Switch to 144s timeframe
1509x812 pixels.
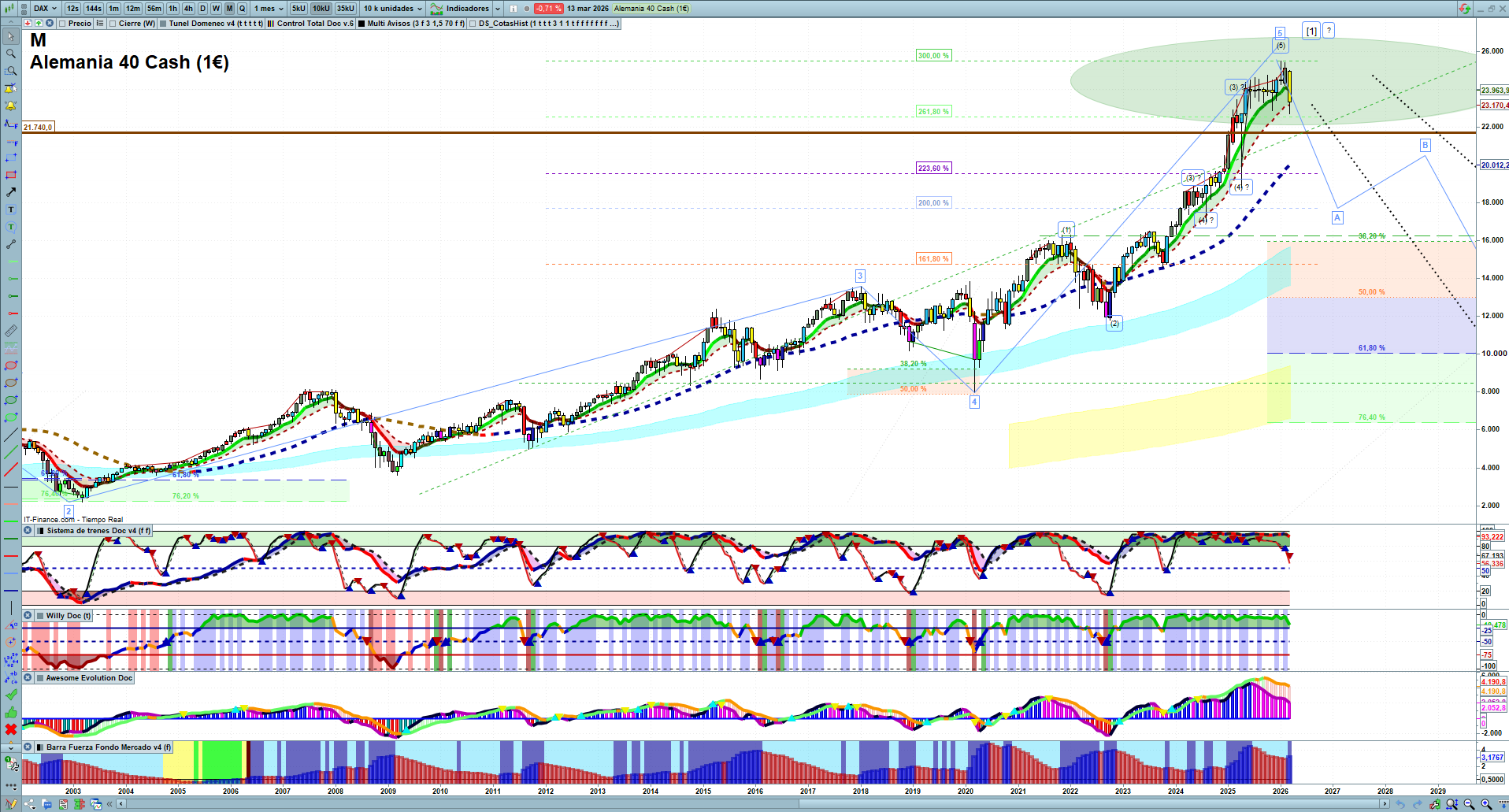click(x=94, y=9)
